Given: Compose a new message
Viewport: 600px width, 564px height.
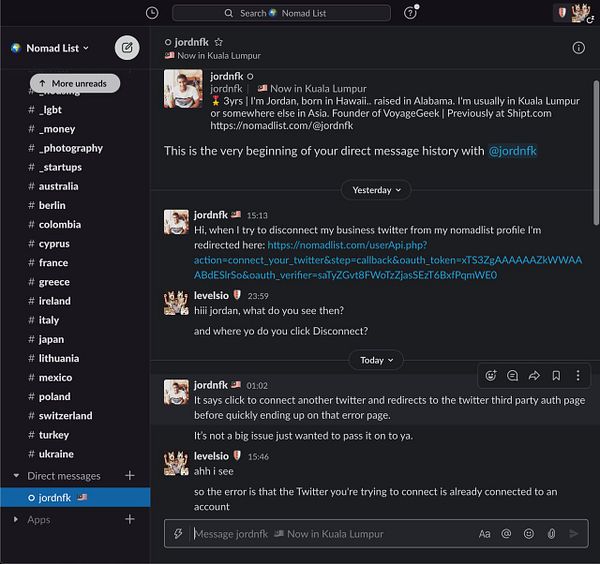Looking at the screenshot, I should point(127,47).
